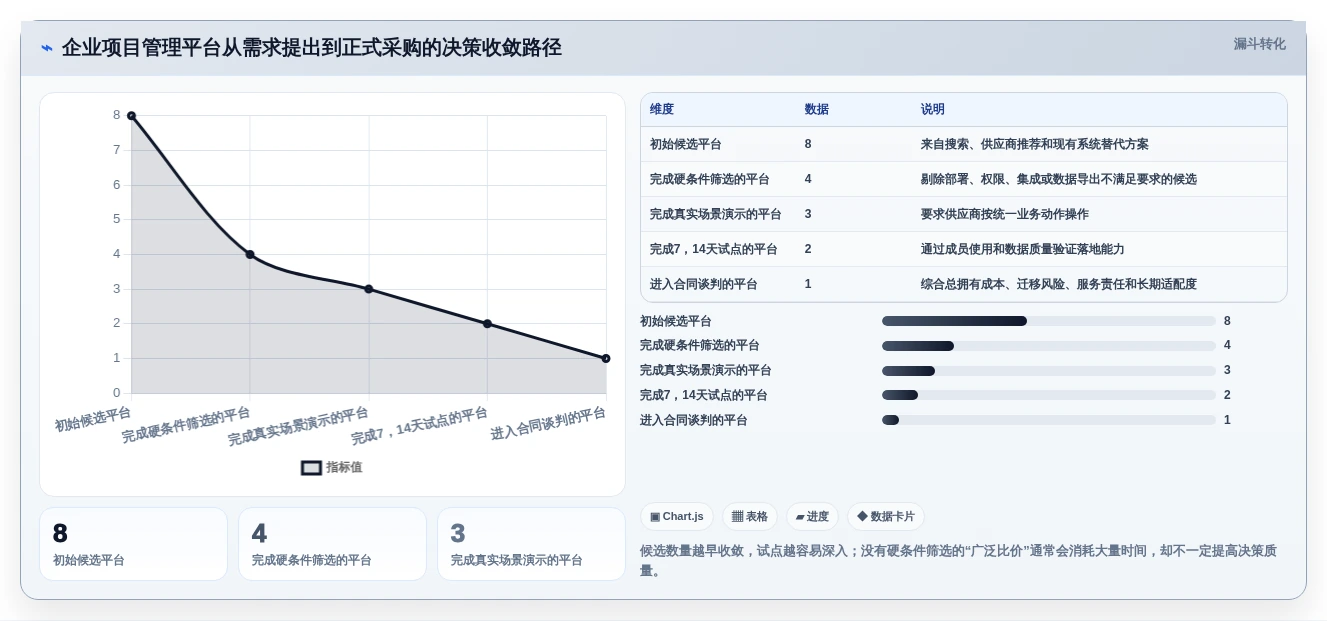
Task: Click the progress bar for 完成7，14天试点的平台
Action: (x=1049, y=395)
